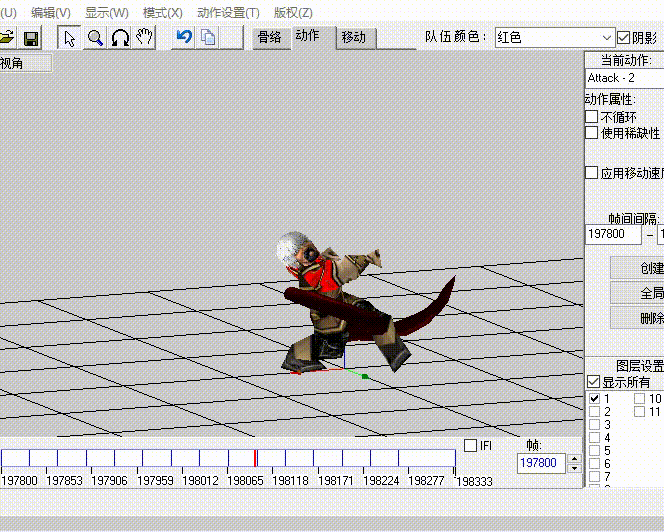
Task: Click the 帧 frame number field
Action: pyautogui.click(x=541, y=463)
